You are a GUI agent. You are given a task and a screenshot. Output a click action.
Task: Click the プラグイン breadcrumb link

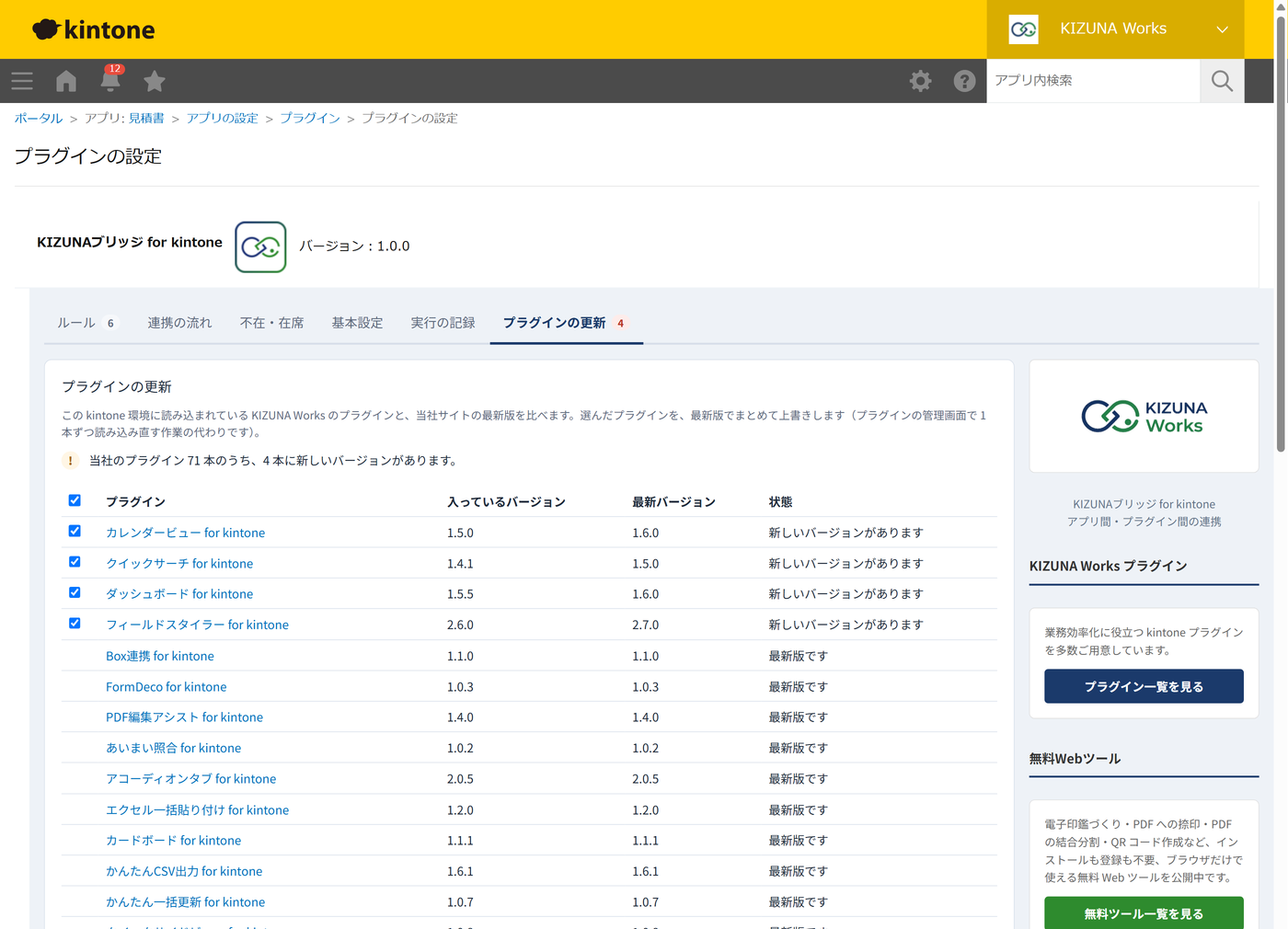pyautogui.click(x=310, y=119)
